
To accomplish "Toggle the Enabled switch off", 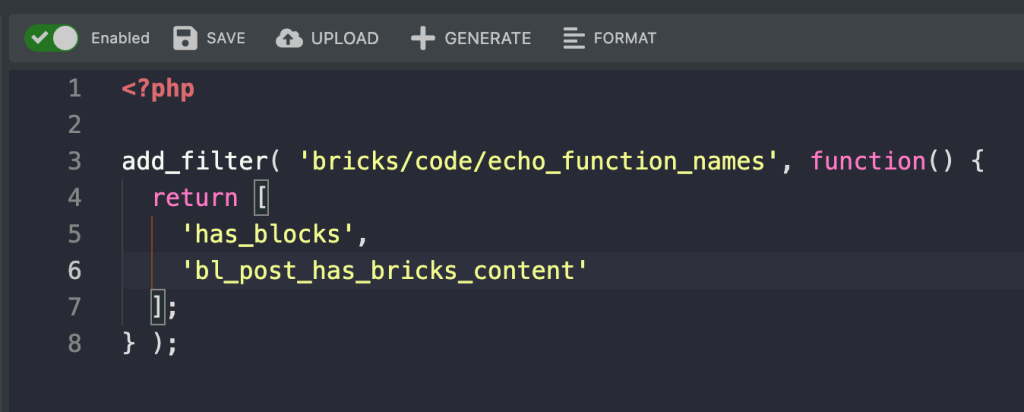I will (52, 38).
